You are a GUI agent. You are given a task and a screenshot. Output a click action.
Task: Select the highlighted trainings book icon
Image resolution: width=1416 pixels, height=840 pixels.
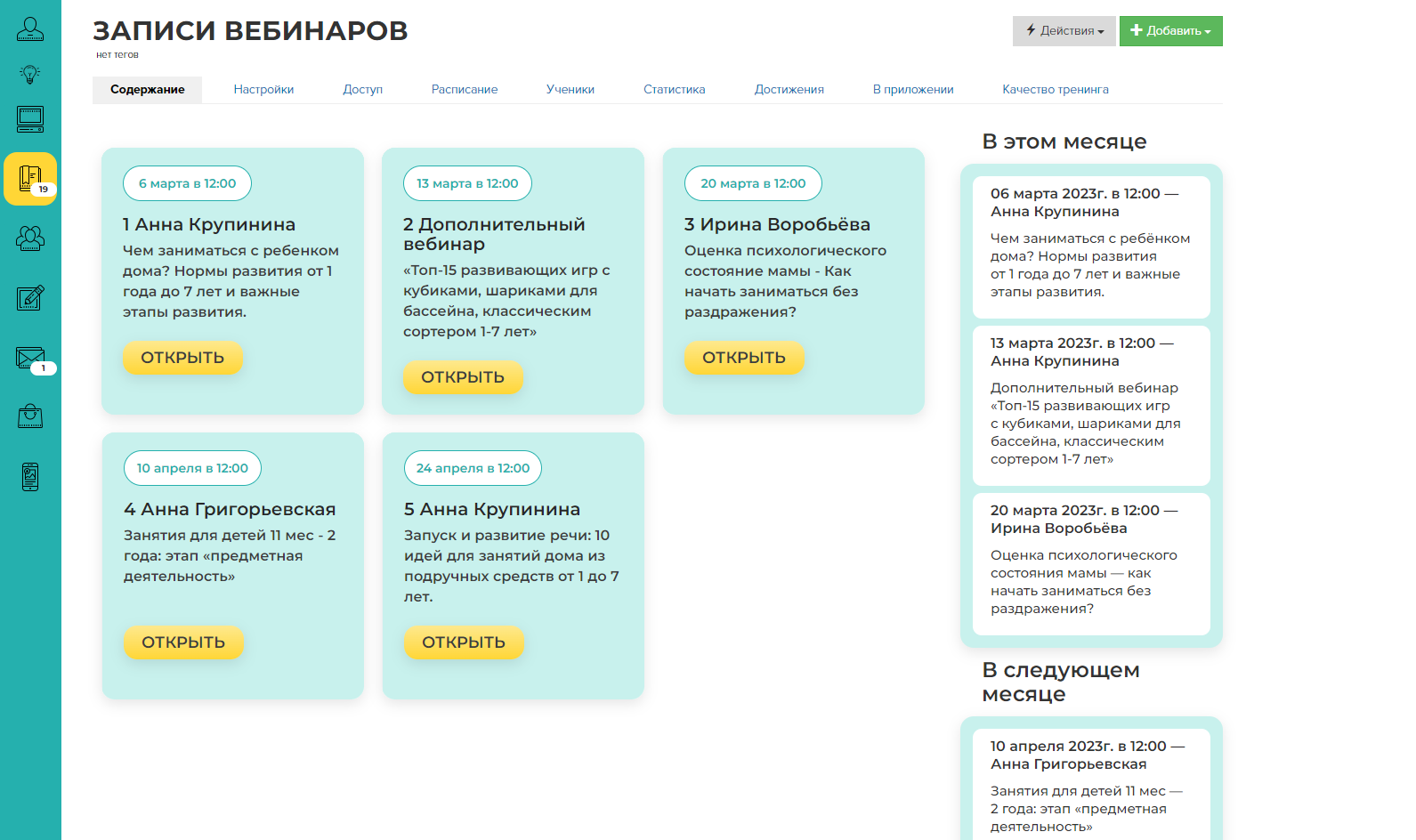click(x=30, y=179)
